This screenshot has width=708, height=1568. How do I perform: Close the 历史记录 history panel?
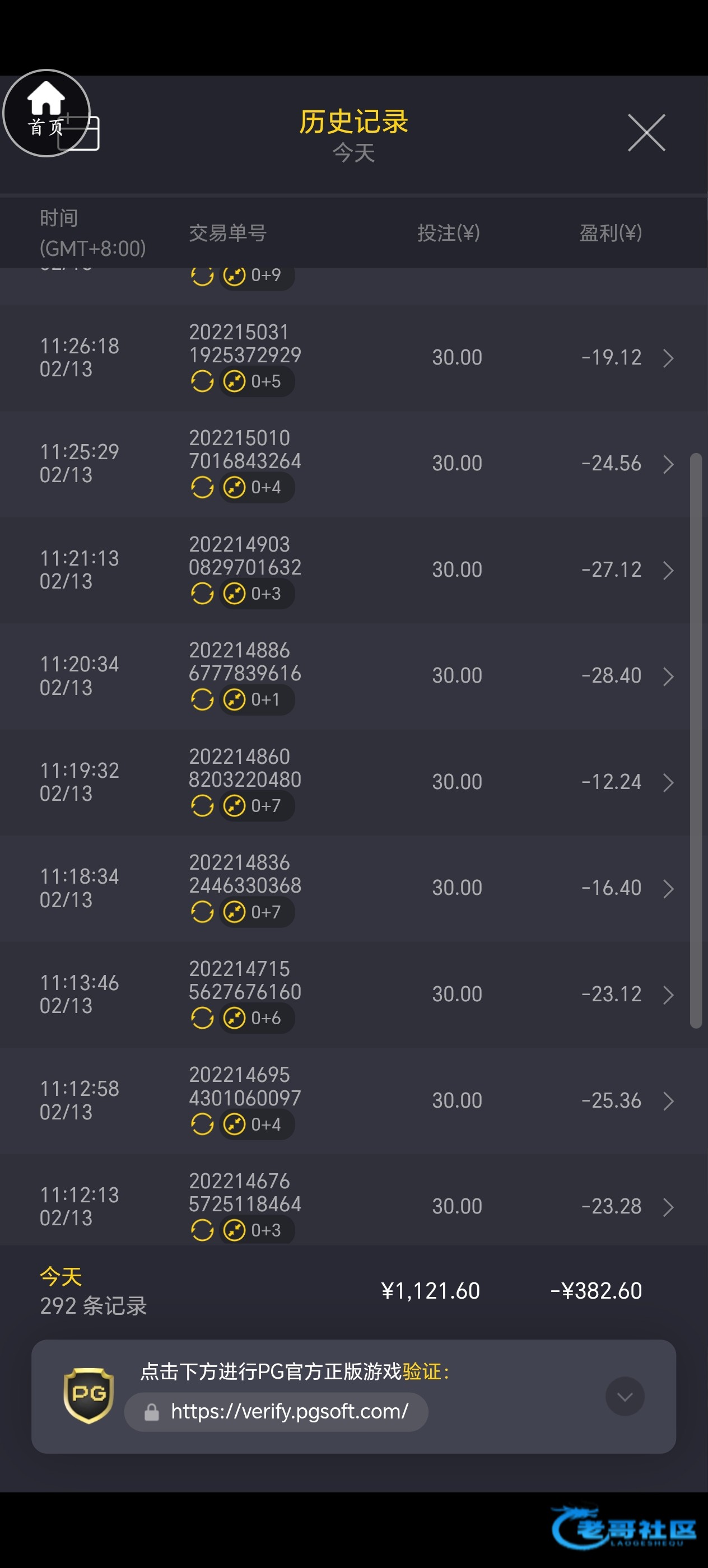[646, 132]
